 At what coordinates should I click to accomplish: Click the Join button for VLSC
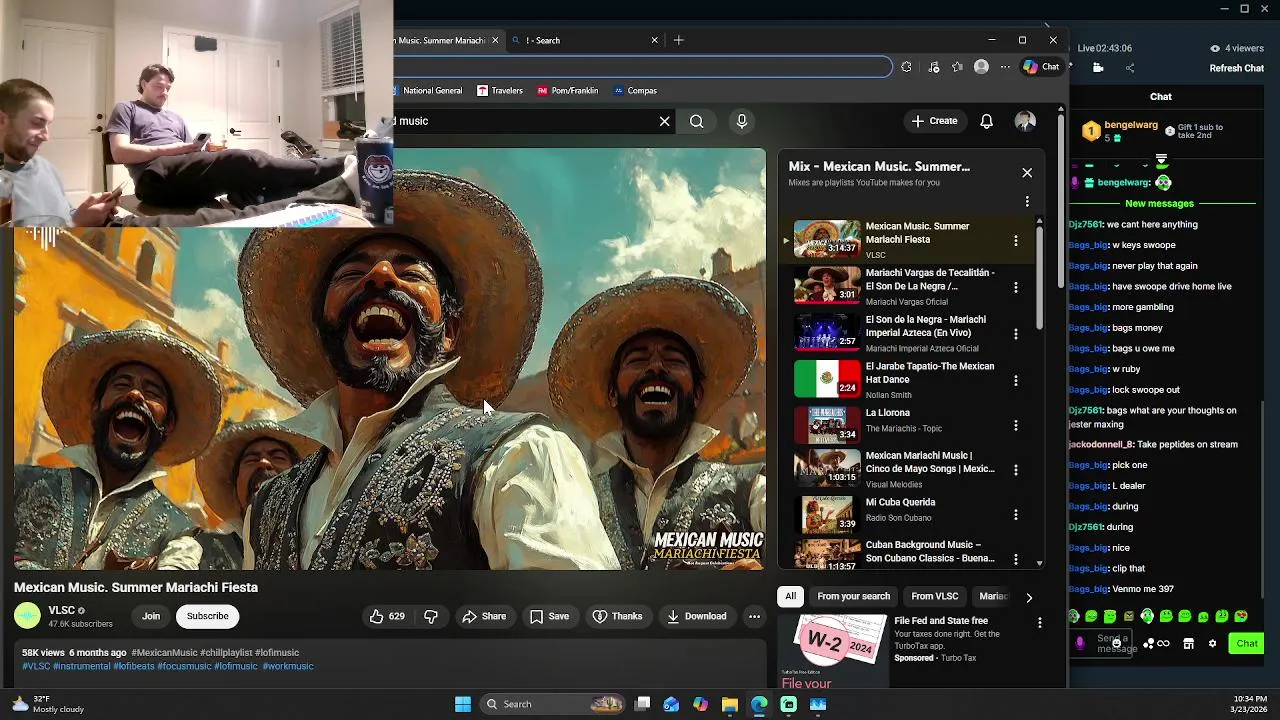(151, 616)
